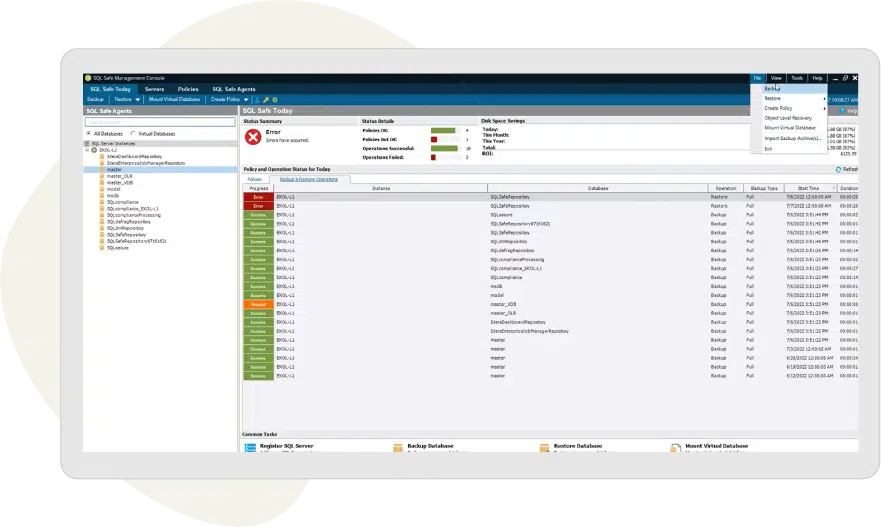Click the Database column header
Viewport: 881px width, 527px height.
pos(598,188)
